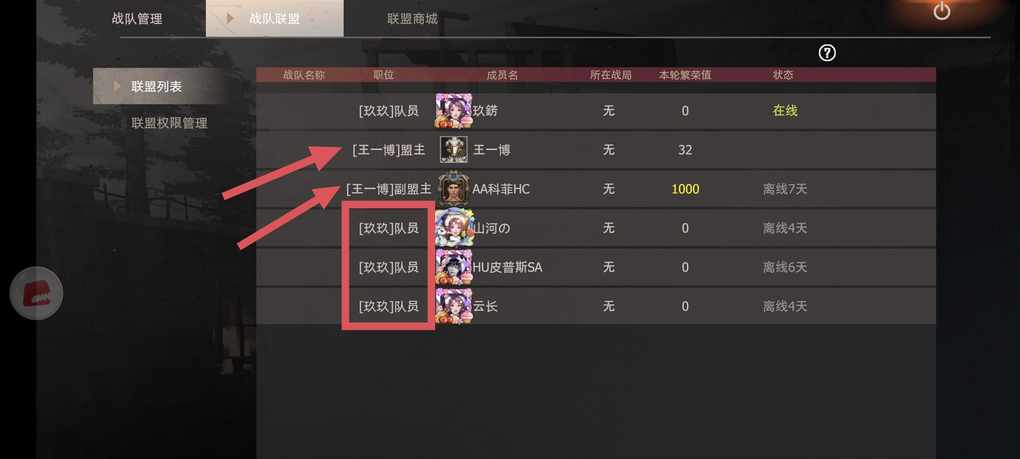Image resolution: width=1020 pixels, height=459 pixels.
Task: Select 联盟列表 in the sidebar
Action: [159, 86]
